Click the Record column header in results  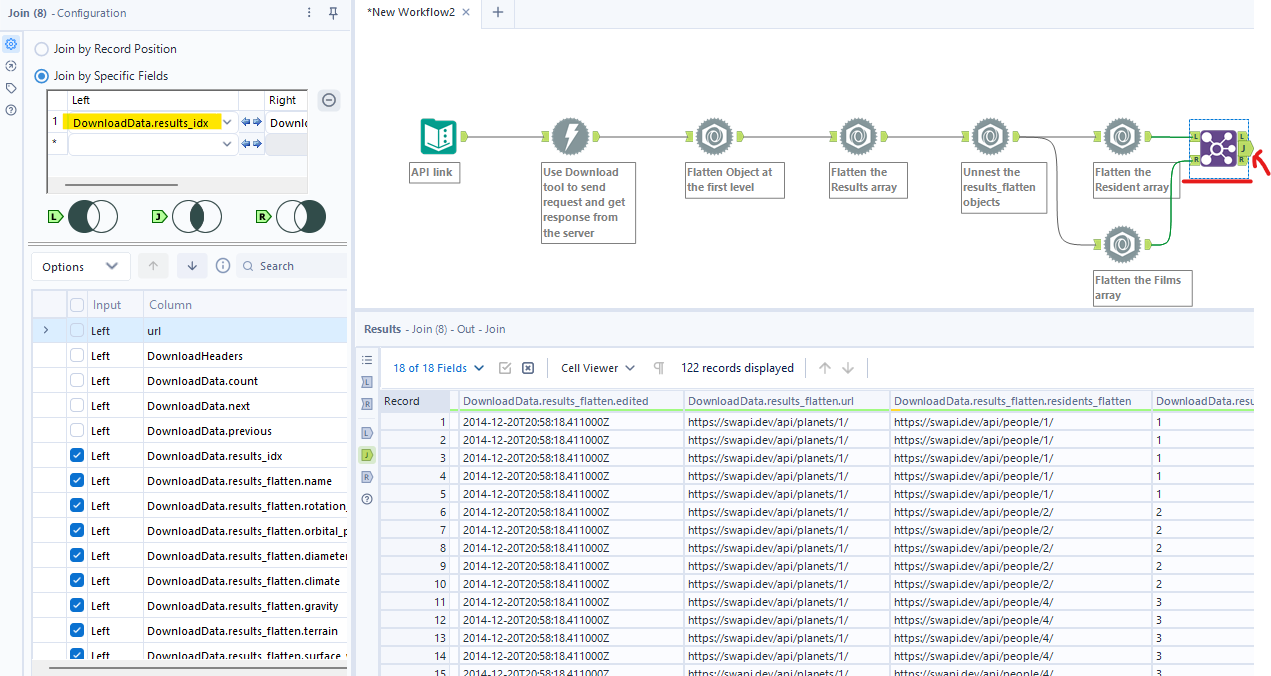pyautogui.click(x=402, y=401)
